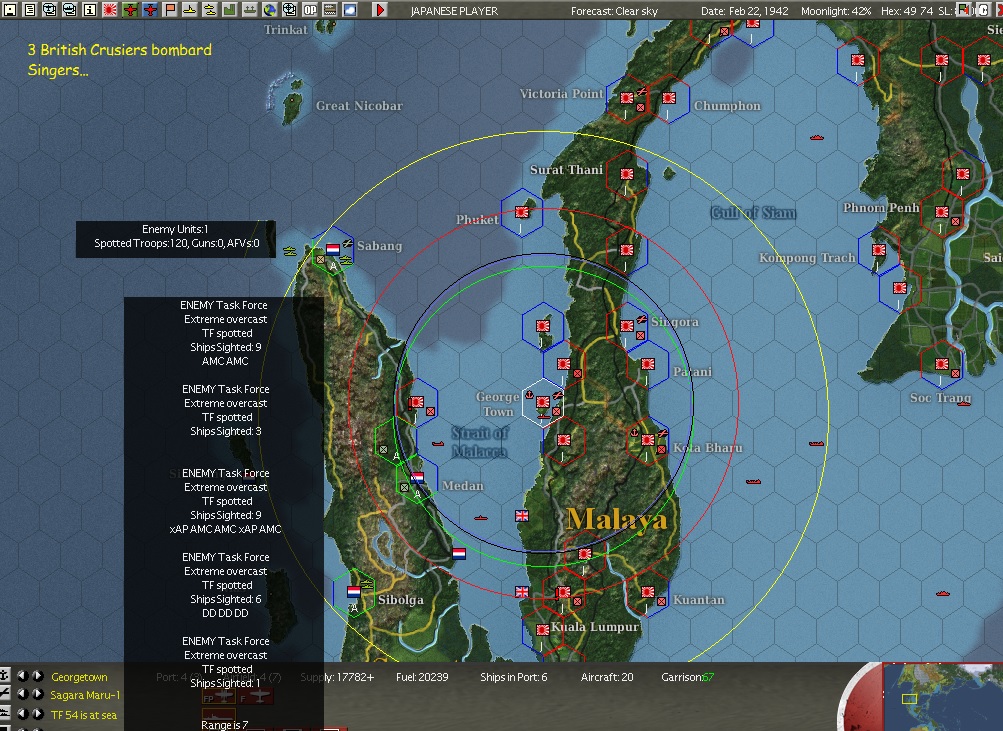
Task: Go to previous base before Georgetown
Action: 22,675
